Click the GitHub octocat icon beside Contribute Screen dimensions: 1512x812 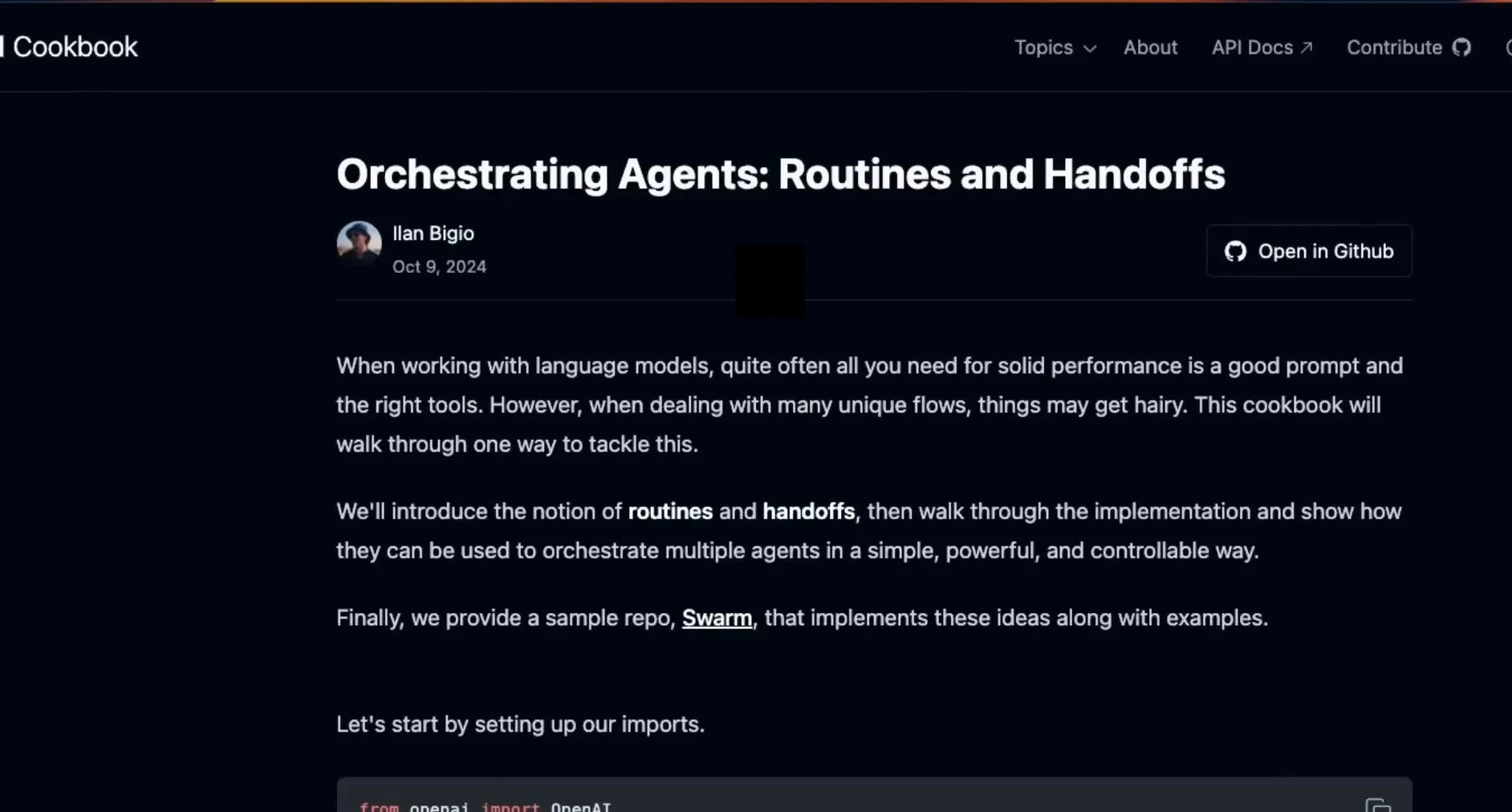click(x=1463, y=47)
